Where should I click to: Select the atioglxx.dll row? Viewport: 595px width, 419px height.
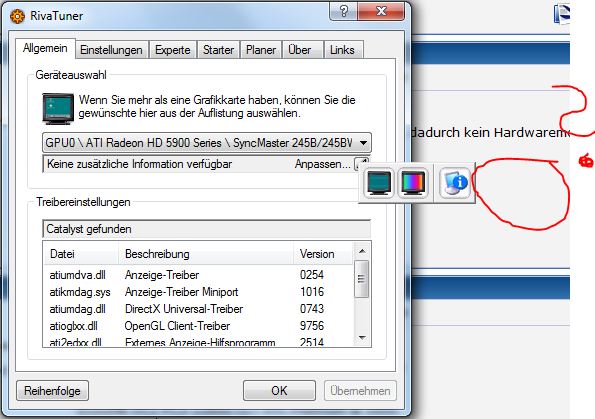199,326
